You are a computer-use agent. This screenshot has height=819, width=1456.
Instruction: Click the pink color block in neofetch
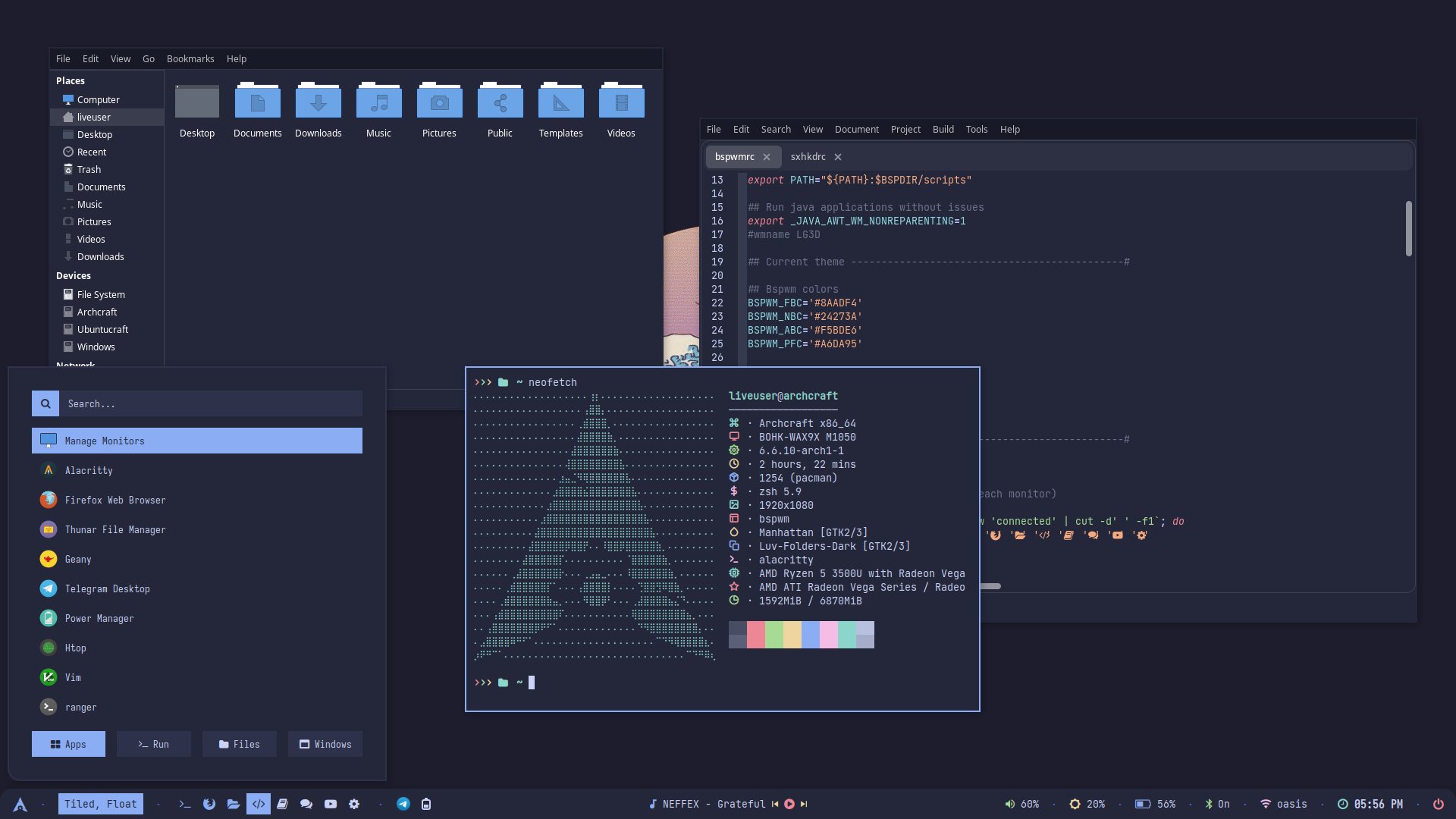(828, 635)
